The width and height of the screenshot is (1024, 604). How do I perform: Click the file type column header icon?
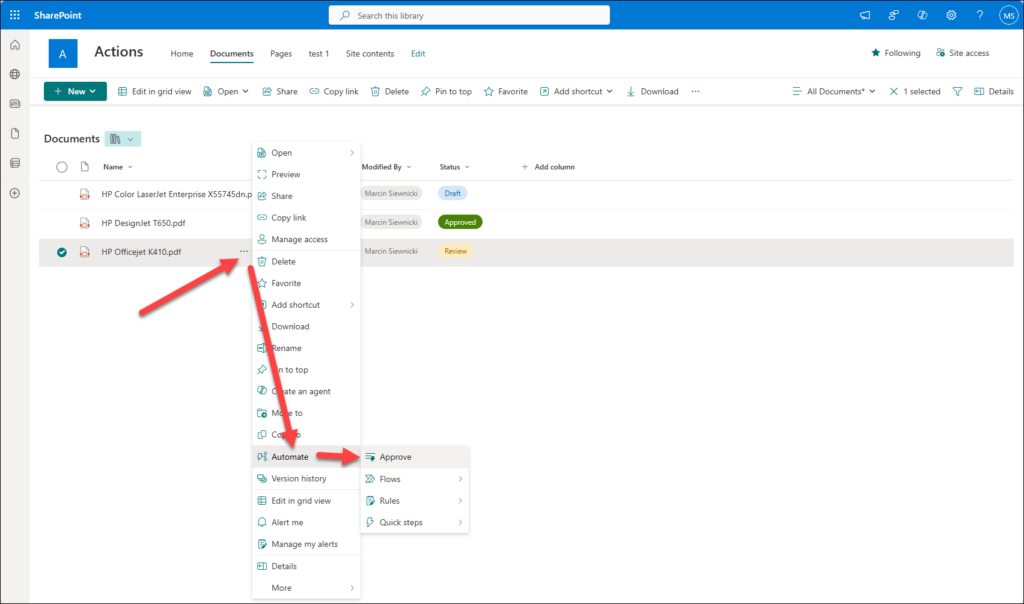point(84,167)
